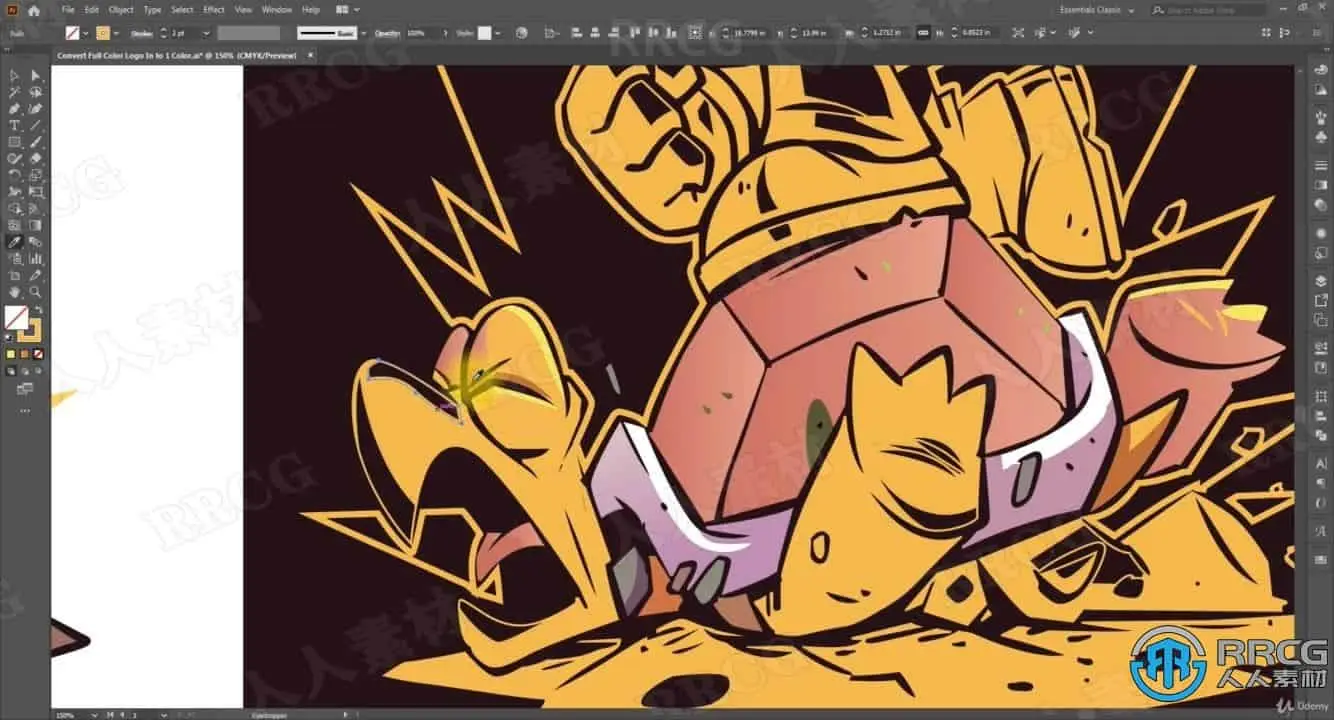Open the Effect menu

[214, 10]
